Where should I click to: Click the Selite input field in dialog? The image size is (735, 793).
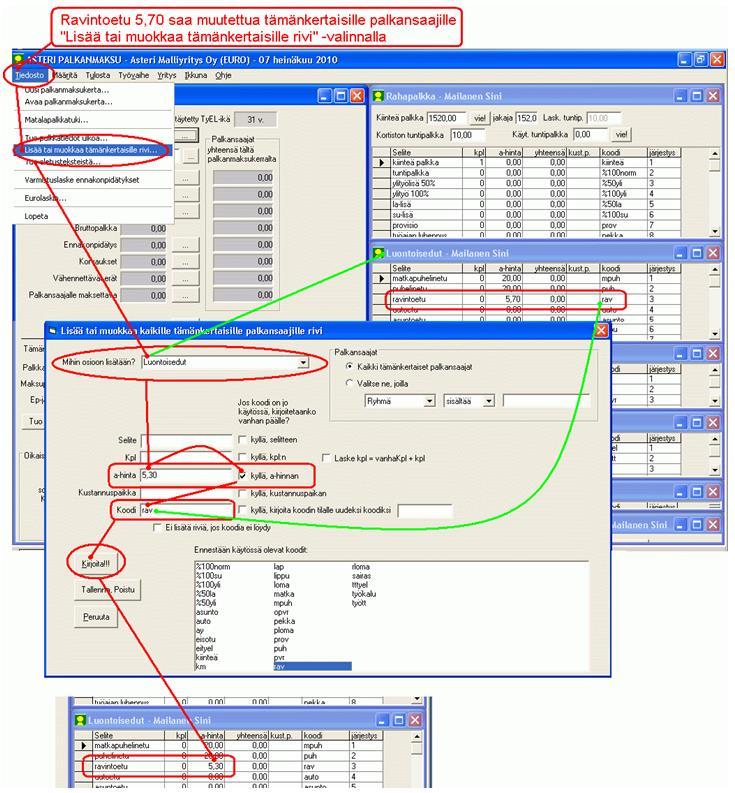186,440
